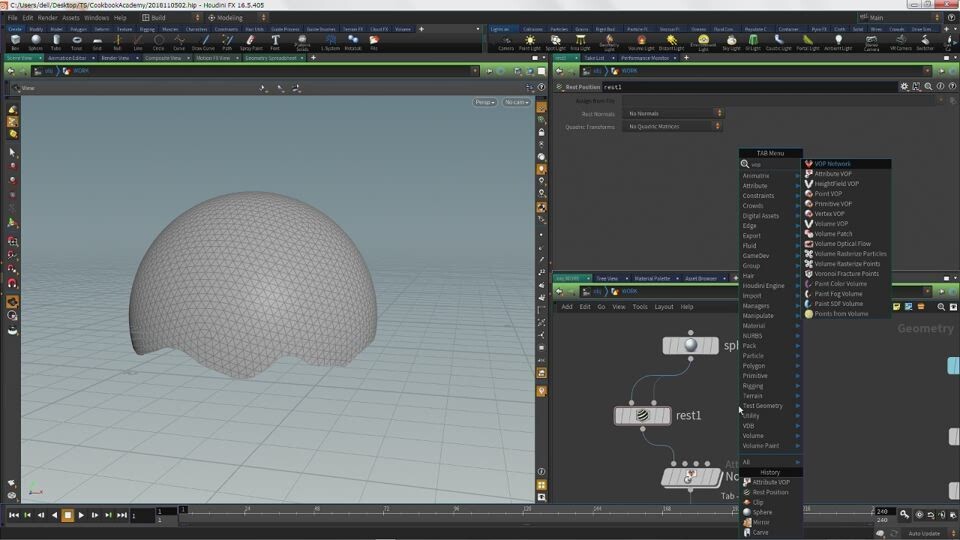Screen dimensions: 960x540
Task: Select Attribute VOP in the TAB menu results
Action: (x=833, y=174)
